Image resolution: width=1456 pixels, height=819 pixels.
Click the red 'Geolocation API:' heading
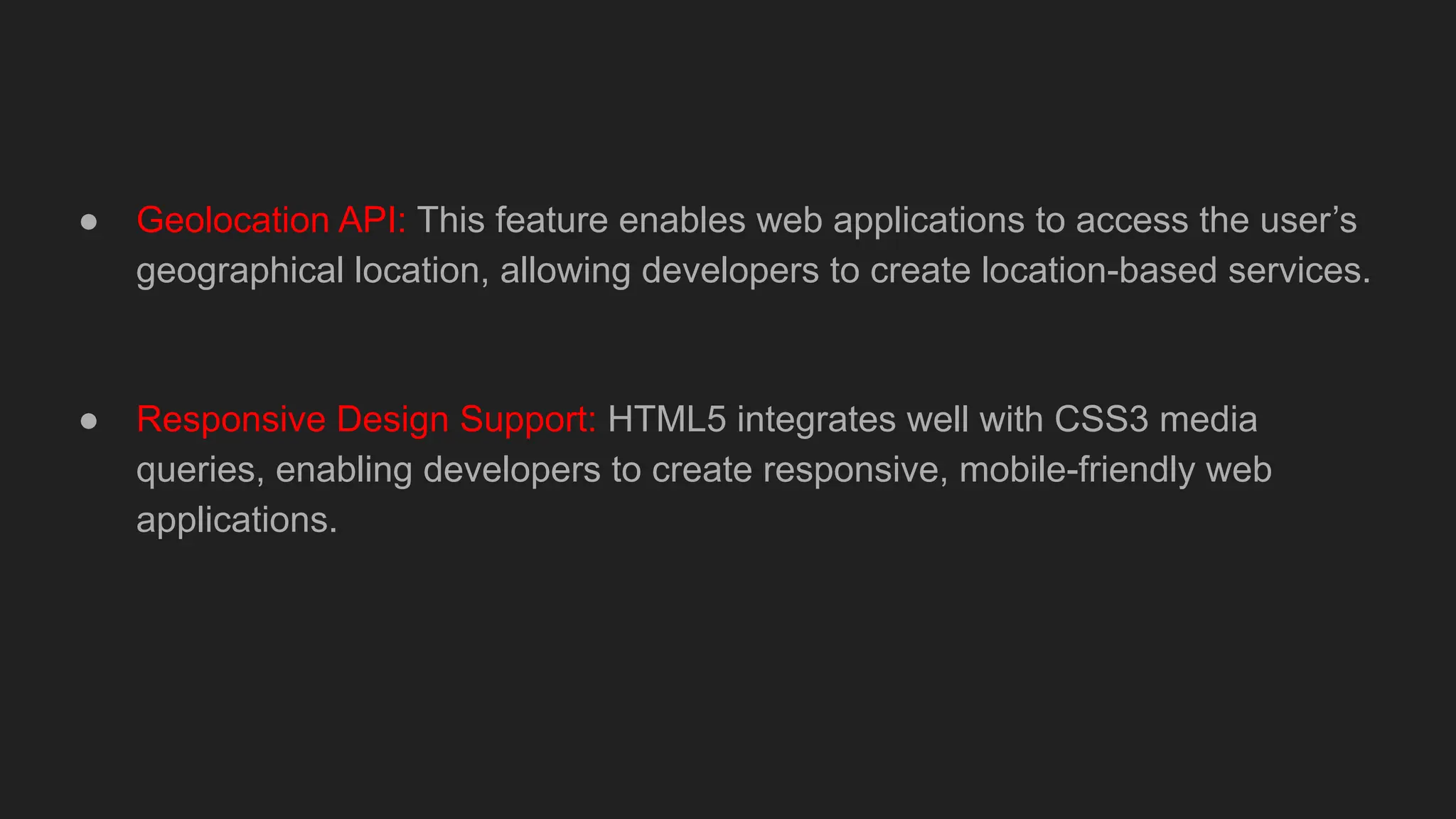click(271, 220)
